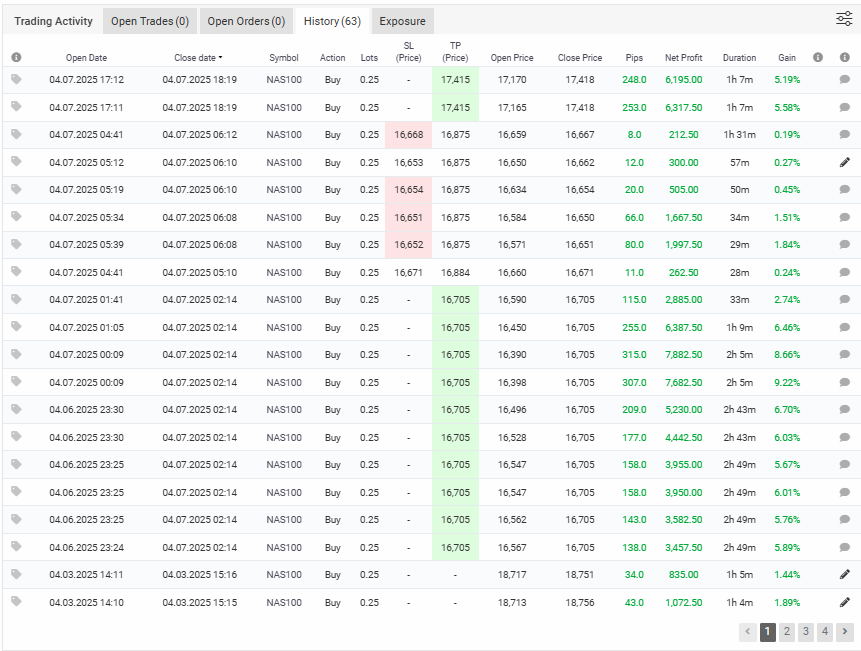This screenshot has width=861, height=651.
Task: Click the info icon in the far right header
Action: coord(844,58)
